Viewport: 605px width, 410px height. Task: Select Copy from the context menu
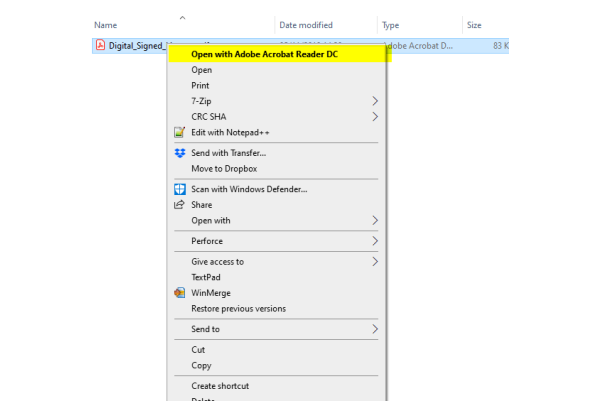coord(277,365)
